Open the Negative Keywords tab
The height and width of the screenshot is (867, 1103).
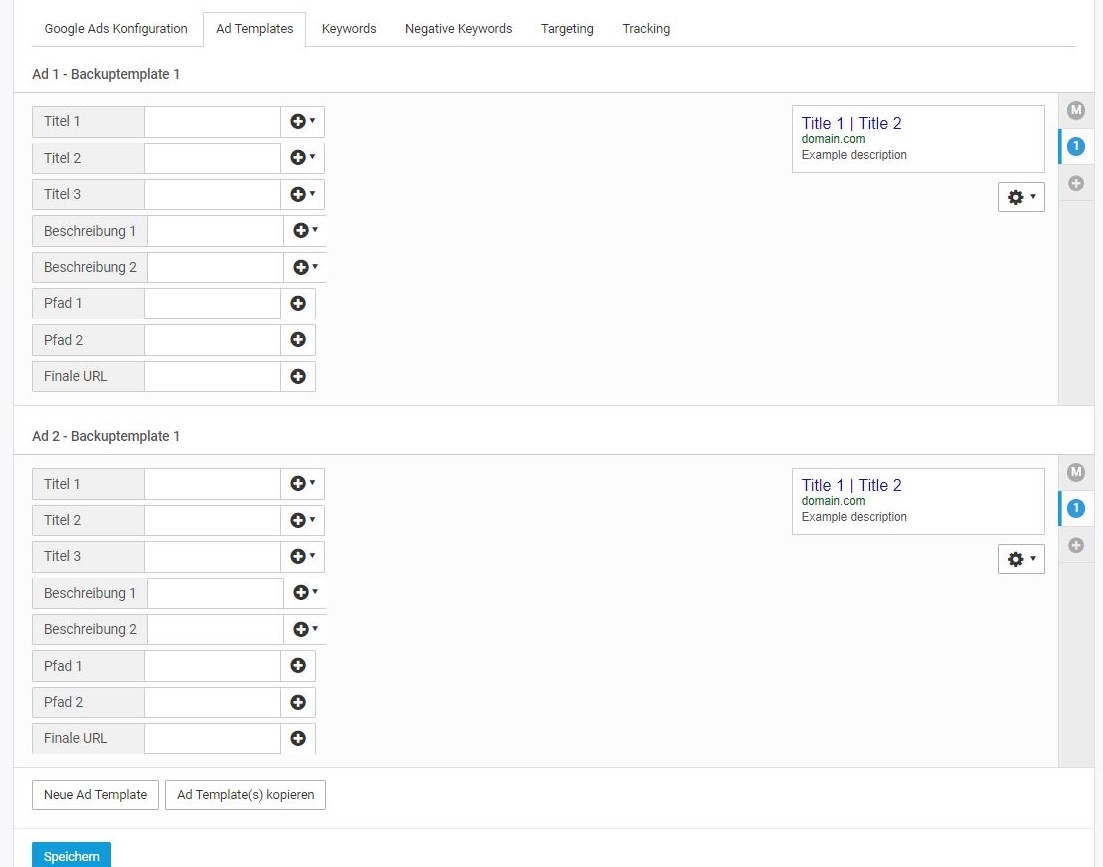pyautogui.click(x=459, y=29)
